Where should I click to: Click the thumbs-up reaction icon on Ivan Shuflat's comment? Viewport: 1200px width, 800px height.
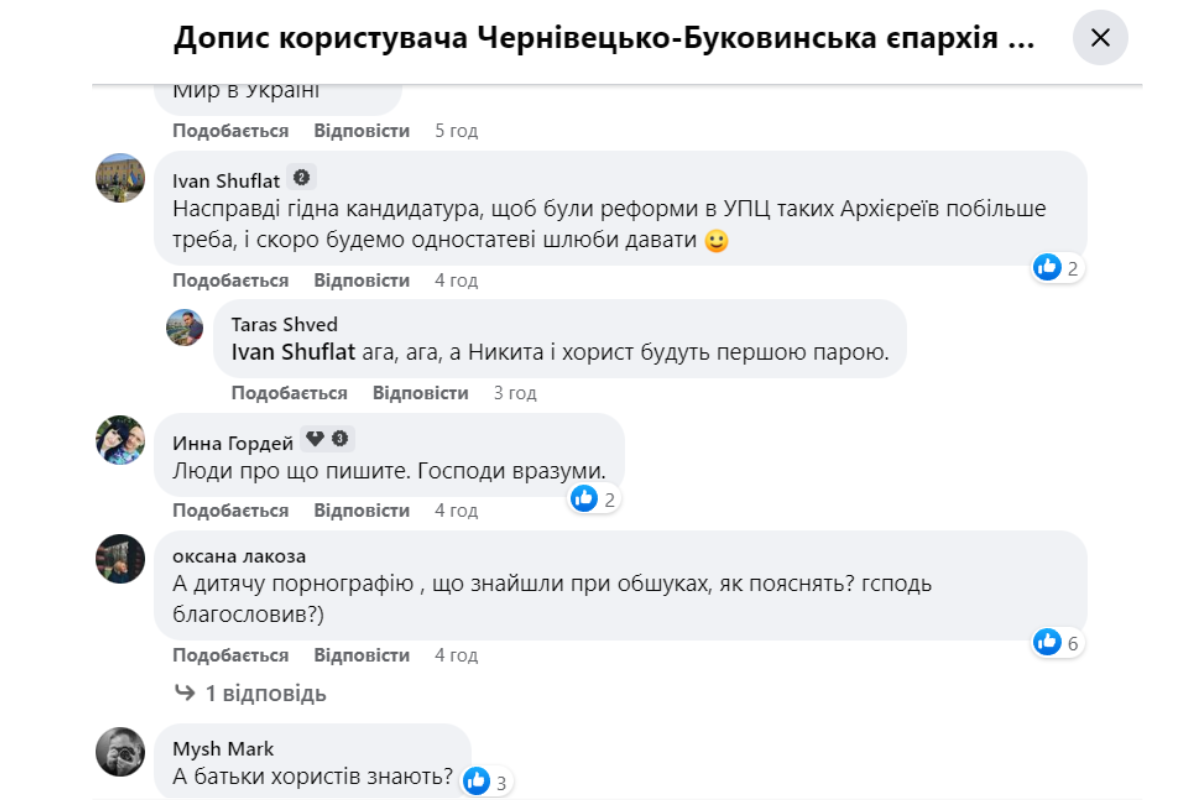click(x=1047, y=267)
